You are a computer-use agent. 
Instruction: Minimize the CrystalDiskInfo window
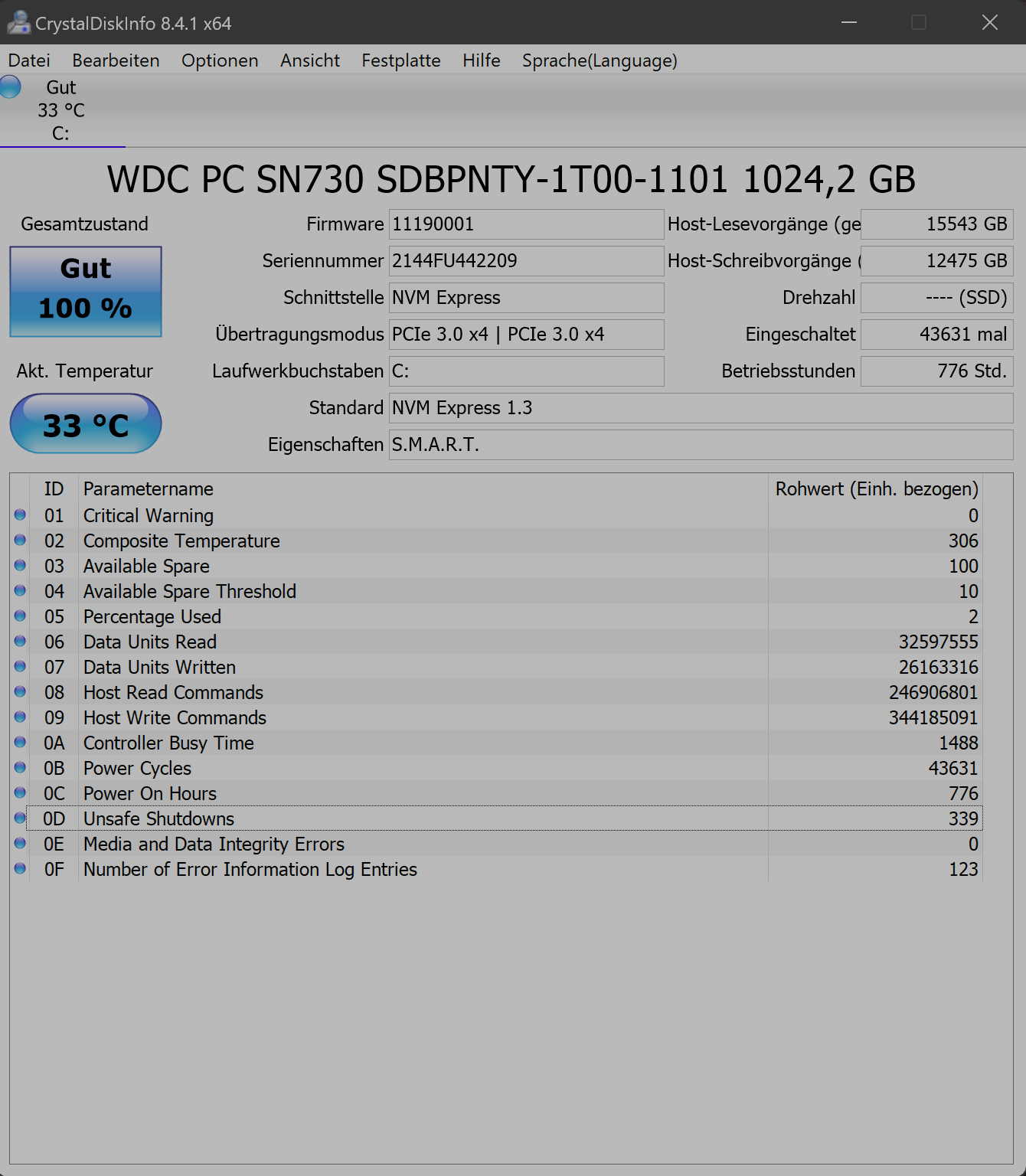coord(848,22)
